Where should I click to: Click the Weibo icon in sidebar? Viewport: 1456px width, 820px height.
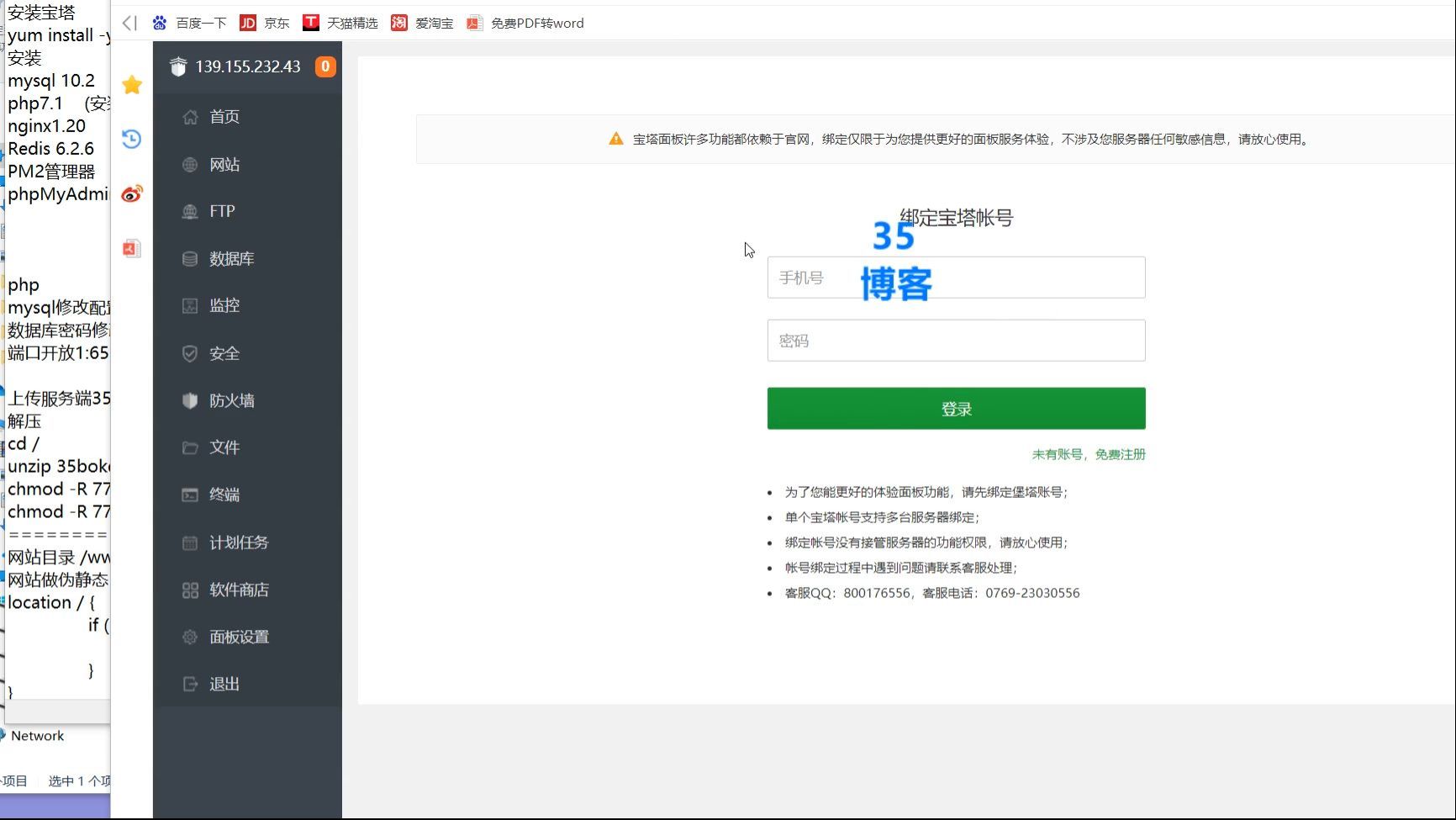132,194
